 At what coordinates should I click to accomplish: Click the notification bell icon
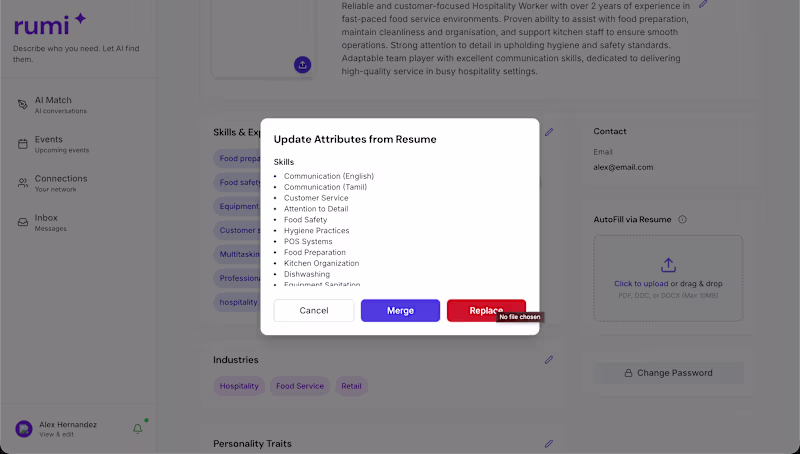coord(138,429)
